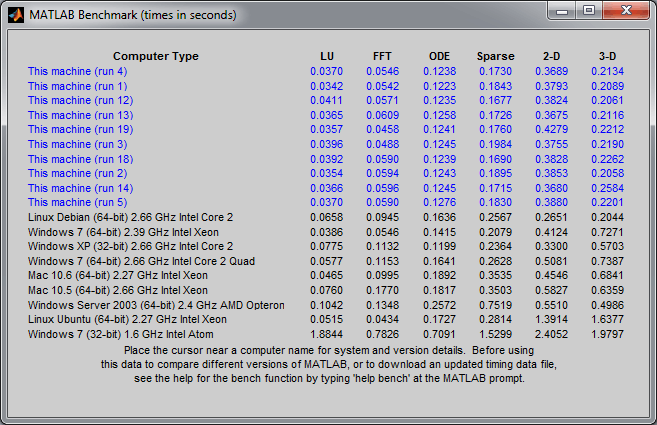Click 'Linux Ubuntu (64-bit) 2.27 GHz Intel Xeon'
This screenshot has width=657, height=425.
click(x=127, y=319)
